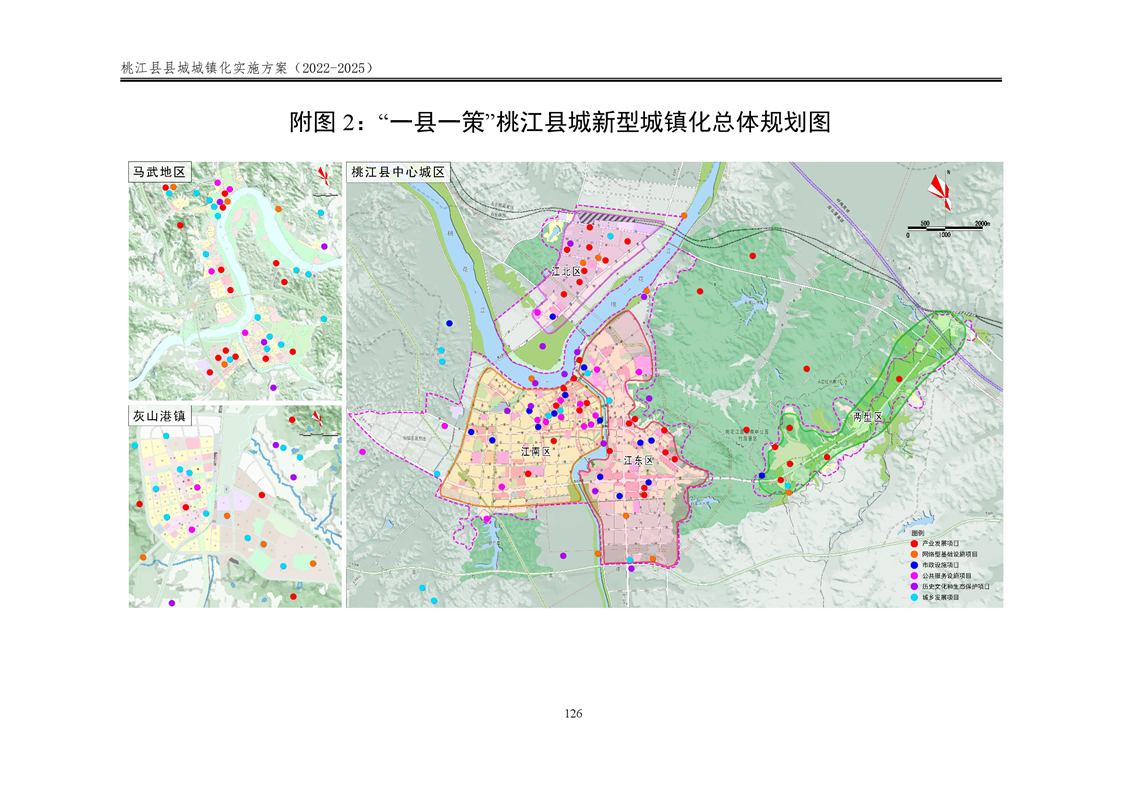The image size is (1122, 793).
Task: Click the blue 市政设施项目 legend dot
Action: pyautogui.click(x=914, y=564)
